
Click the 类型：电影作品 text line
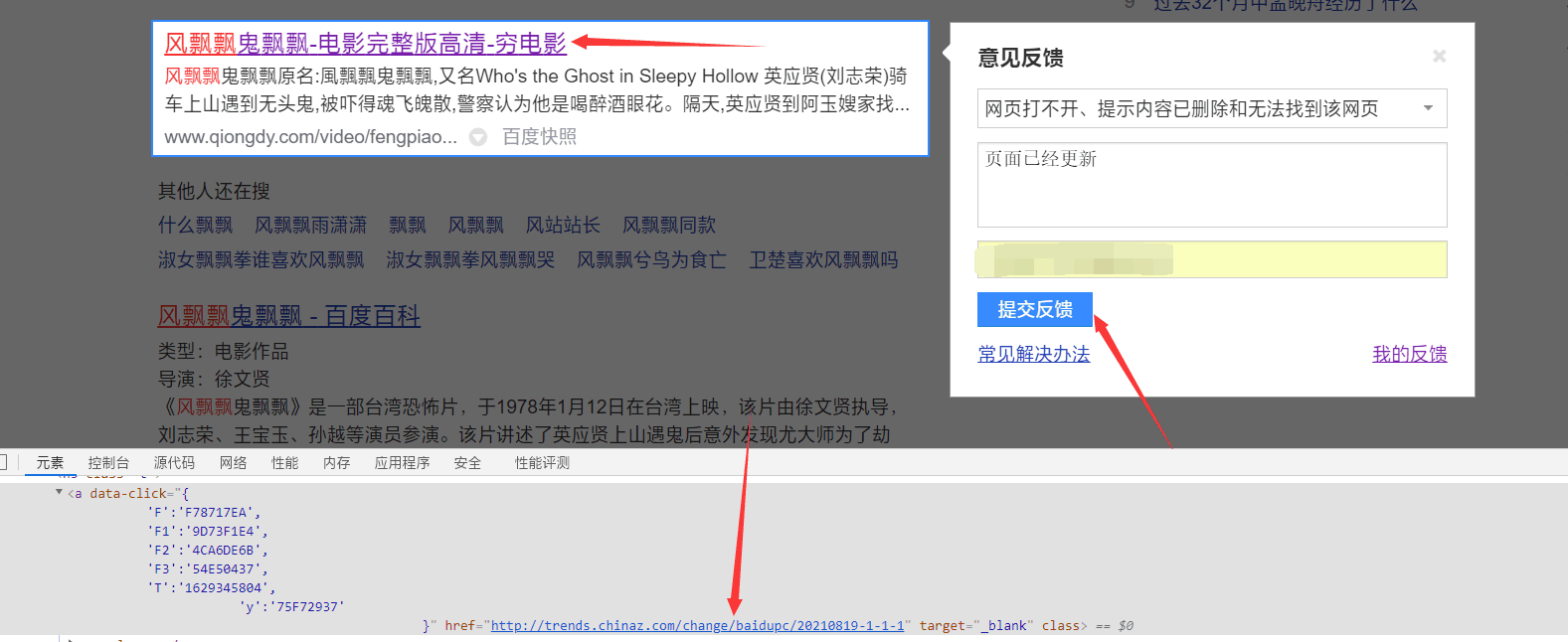[224, 352]
